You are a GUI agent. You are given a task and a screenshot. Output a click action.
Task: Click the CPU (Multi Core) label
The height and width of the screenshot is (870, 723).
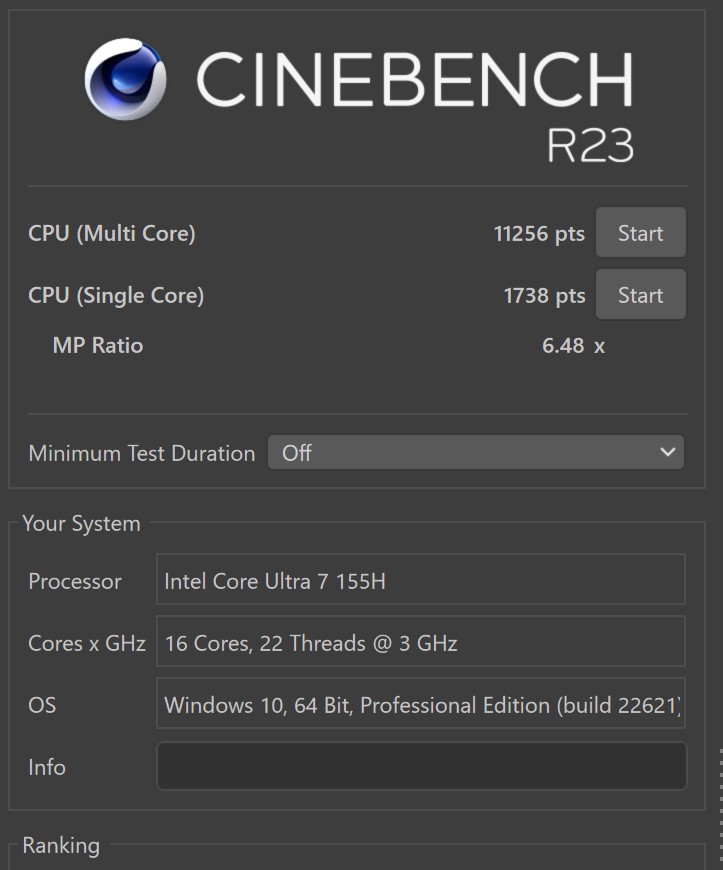[x=112, y=234]
